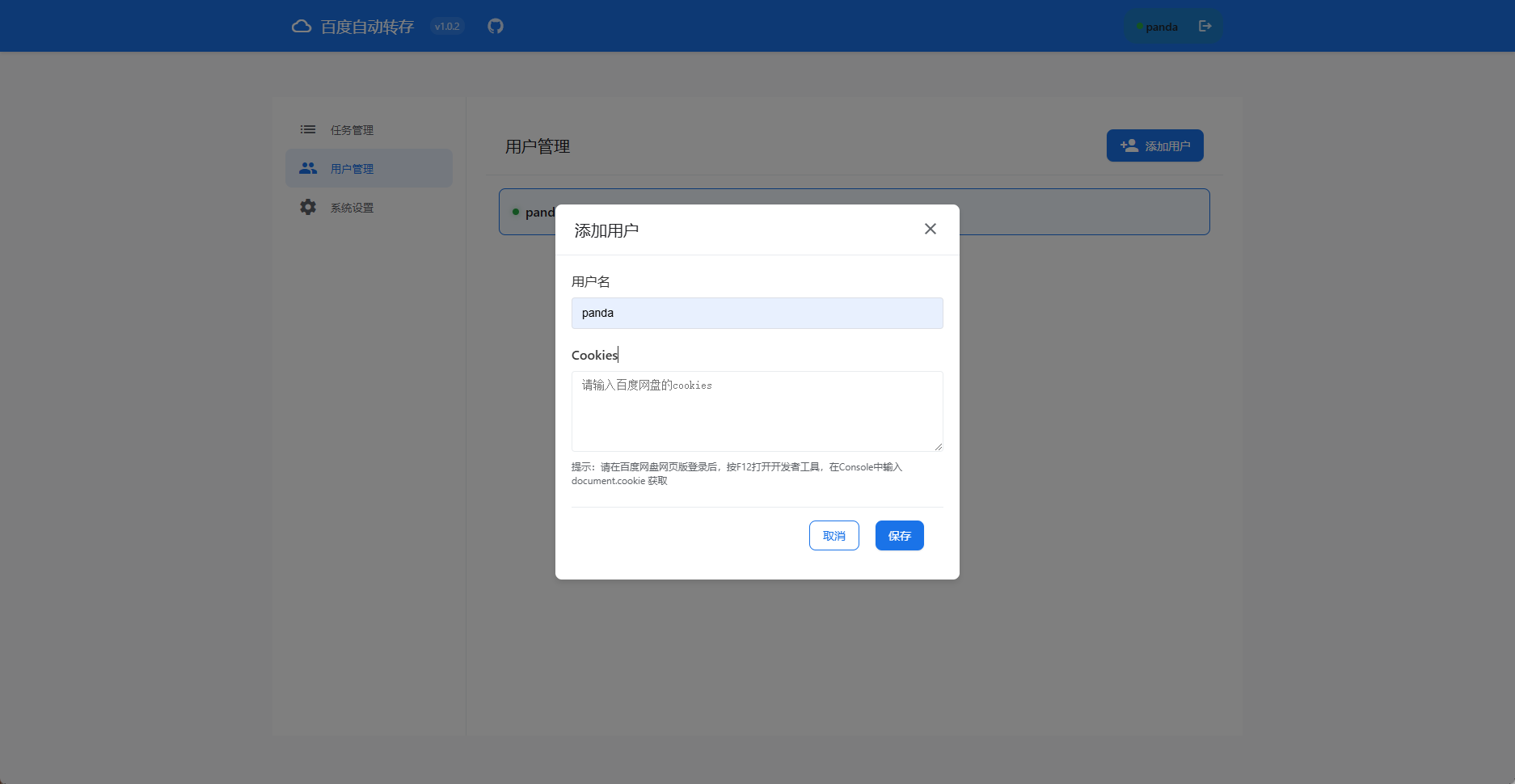The width and height of the screenshot is (1515, 784).
Task: Focus the 用户名 input field
Action: 757,313
